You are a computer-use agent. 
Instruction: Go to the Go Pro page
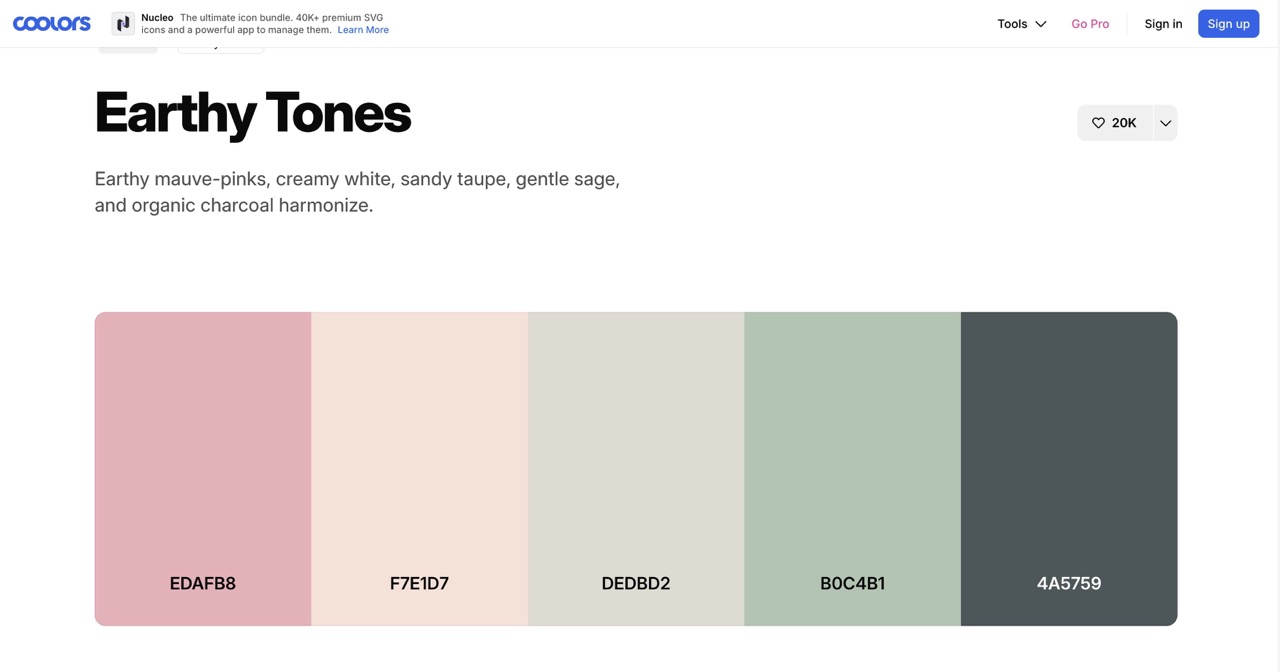click(x=1090, y=24)
